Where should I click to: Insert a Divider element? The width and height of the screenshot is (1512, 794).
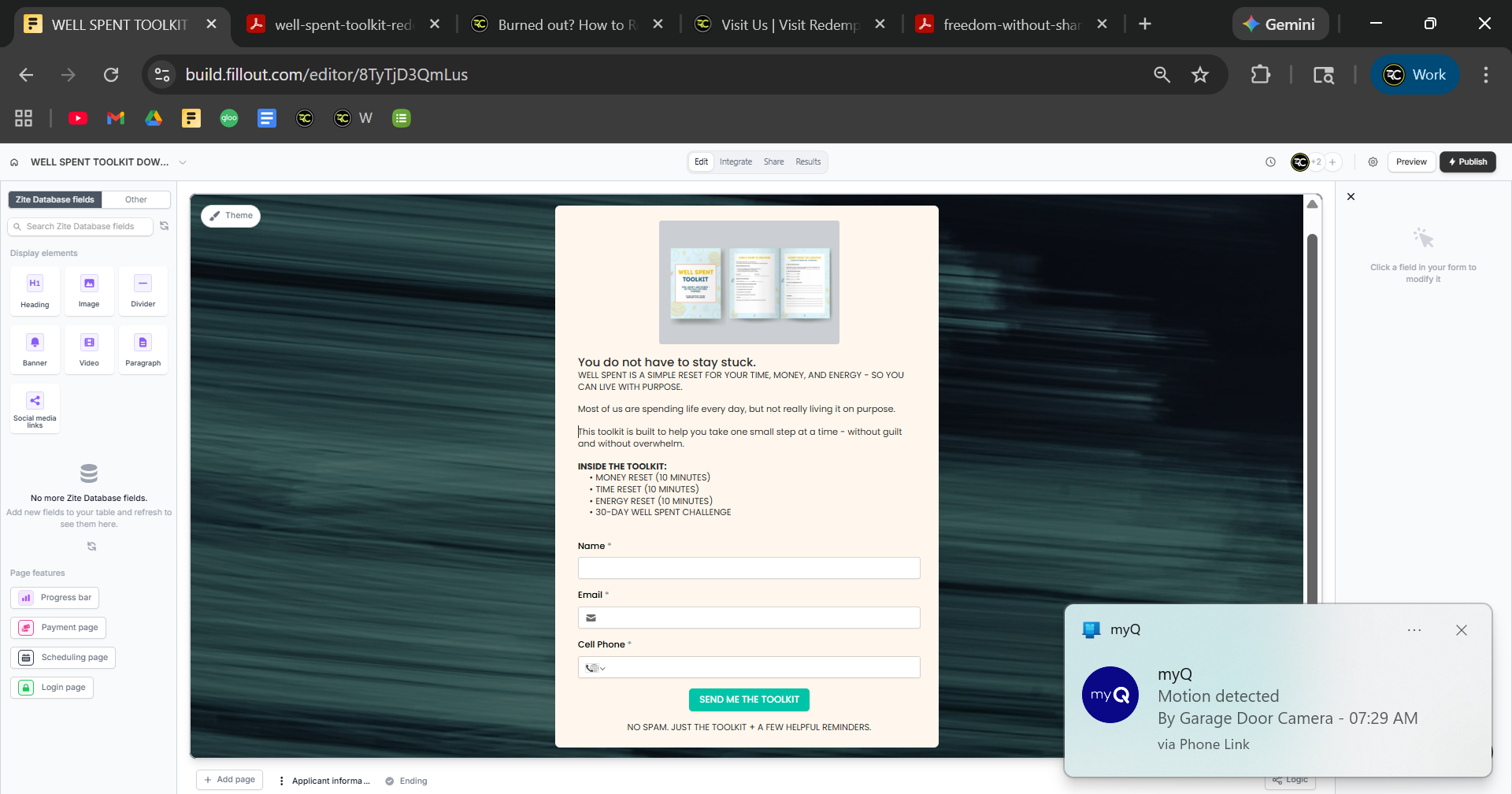143,291
